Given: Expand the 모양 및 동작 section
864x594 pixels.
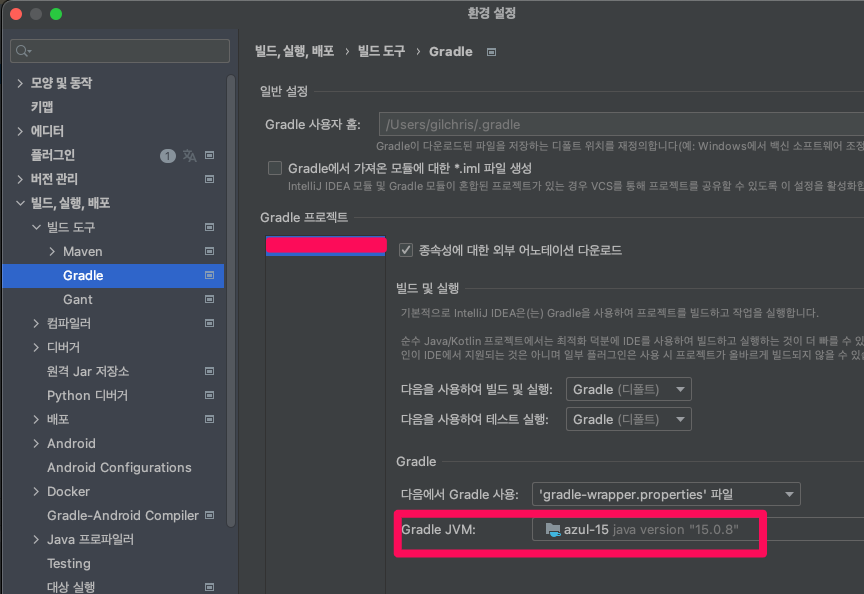Looking at the screenshot, I should click(x=20, y=83).
